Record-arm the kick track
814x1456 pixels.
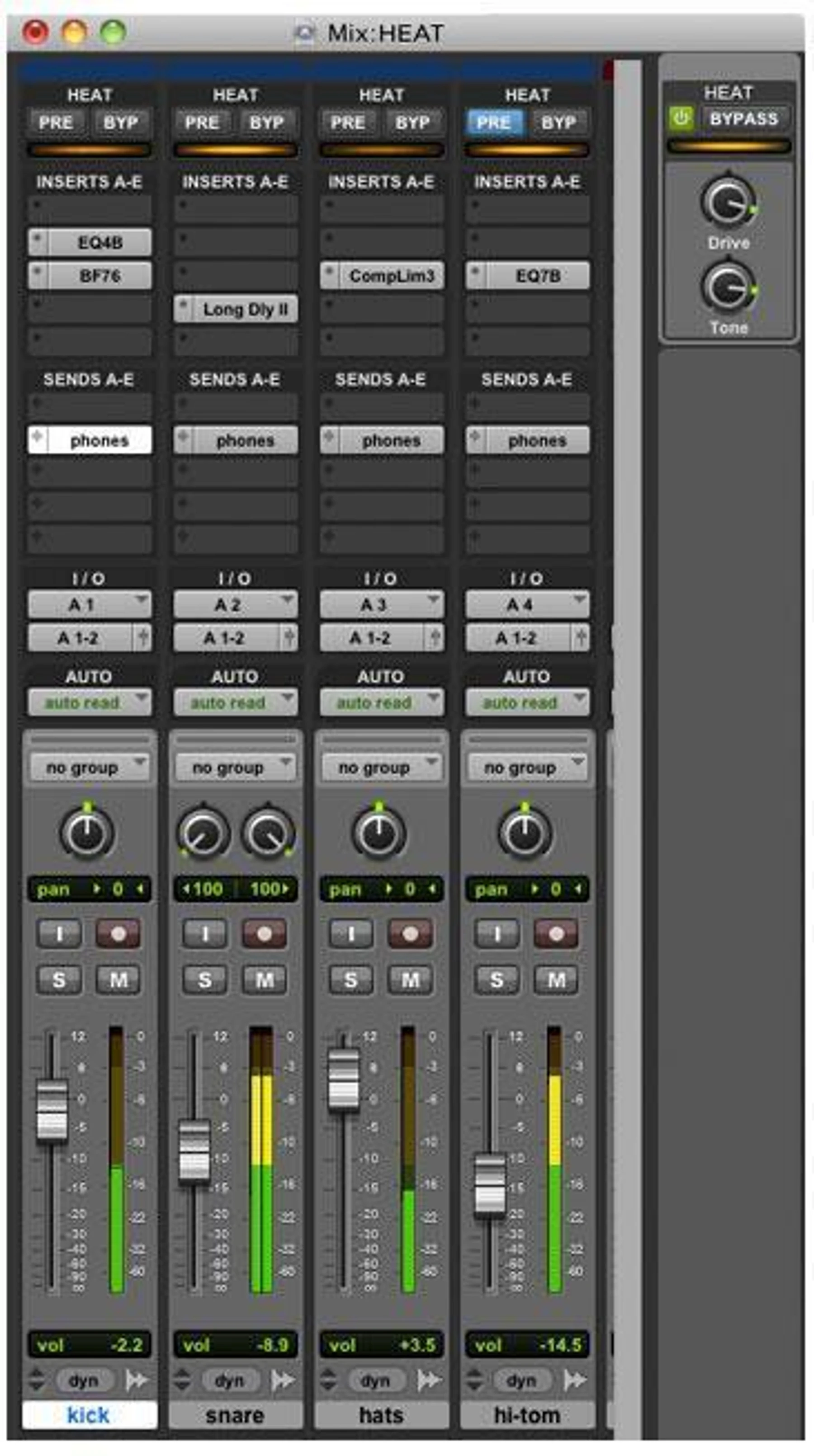click(x=118, y=934)
